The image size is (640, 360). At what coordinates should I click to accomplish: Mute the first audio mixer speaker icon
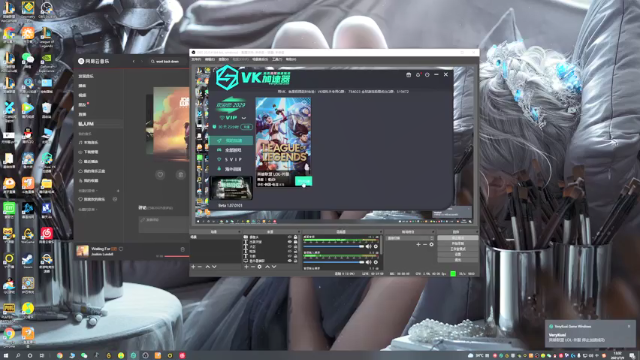coord(369,247)
